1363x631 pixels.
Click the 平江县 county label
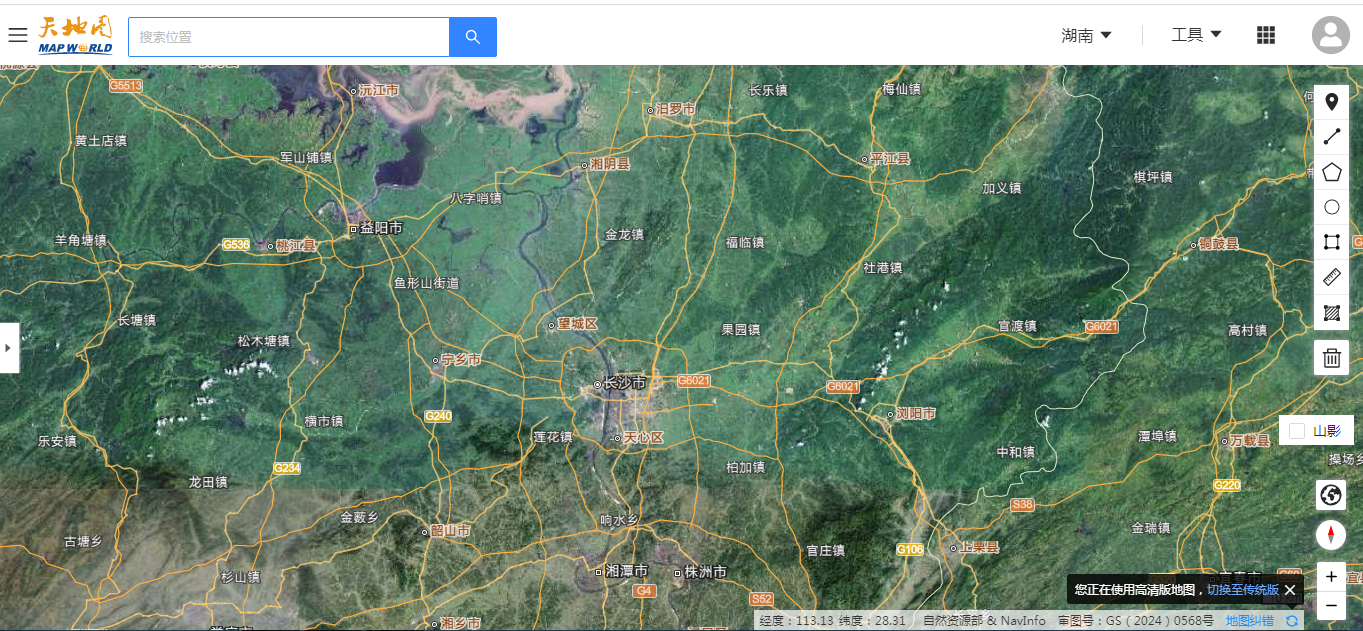(890, 158)
